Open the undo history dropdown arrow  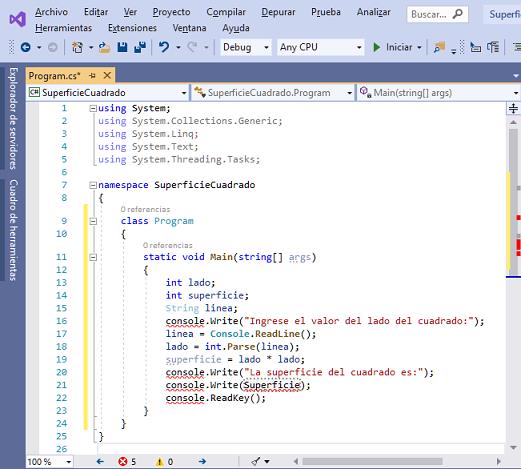pos(178,48)
